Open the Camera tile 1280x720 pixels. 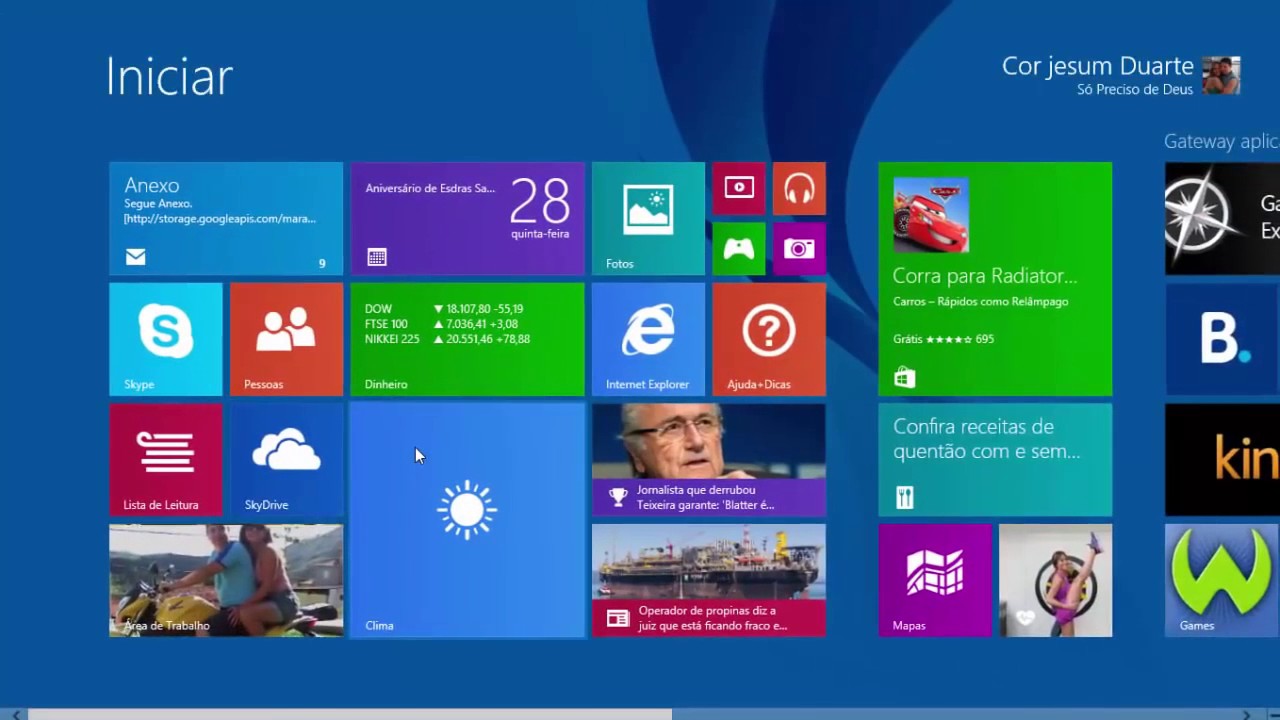pos(799,249)
